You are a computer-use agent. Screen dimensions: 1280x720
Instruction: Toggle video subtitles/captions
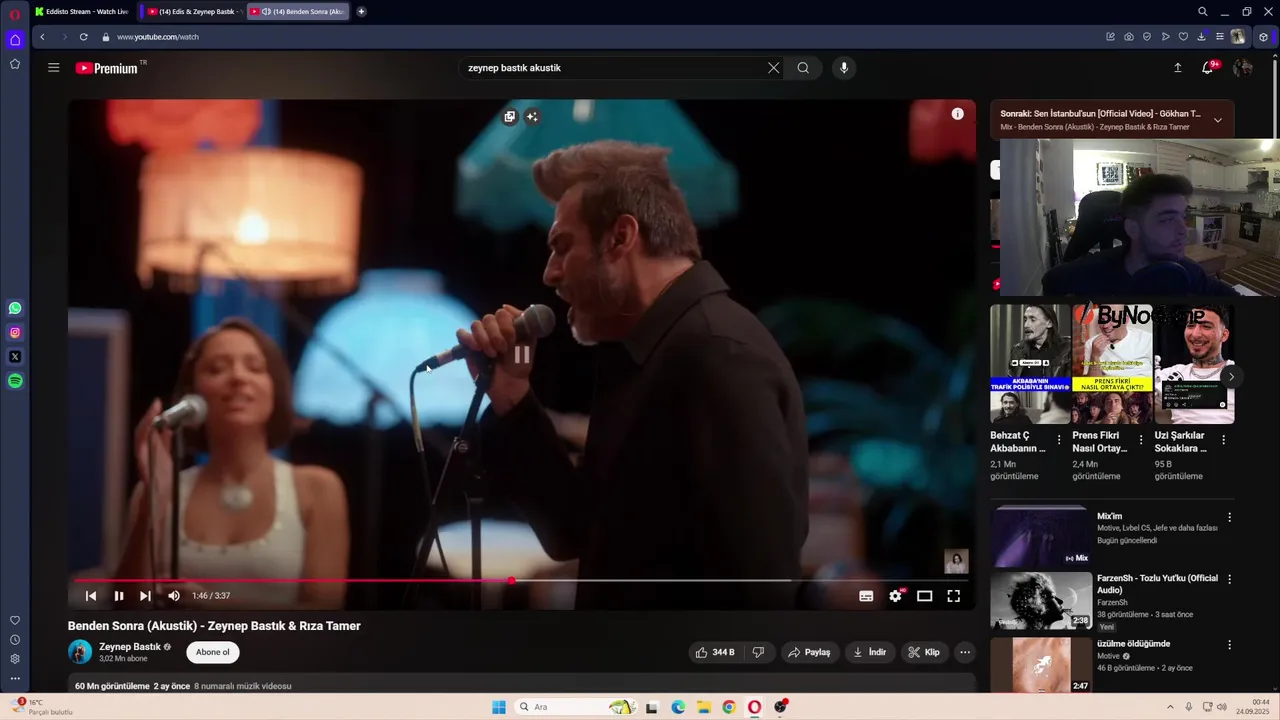(x=866, y=596)
